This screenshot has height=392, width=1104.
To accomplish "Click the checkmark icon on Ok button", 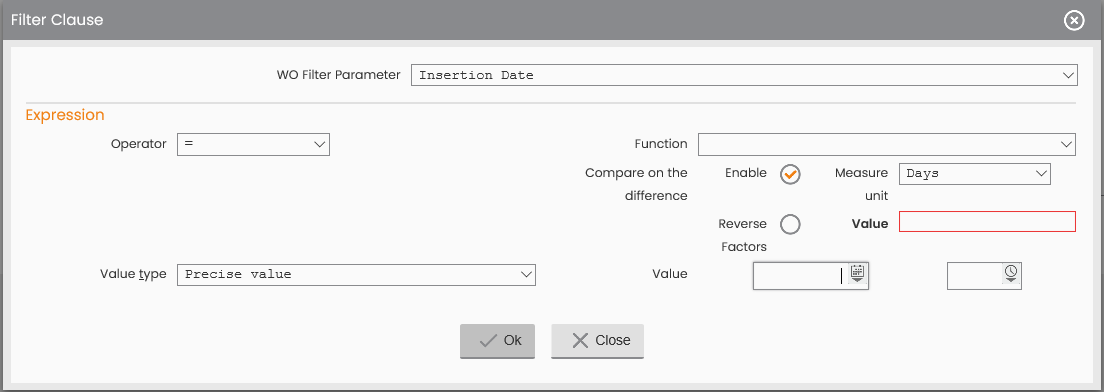I will click(x=488, y=341).
